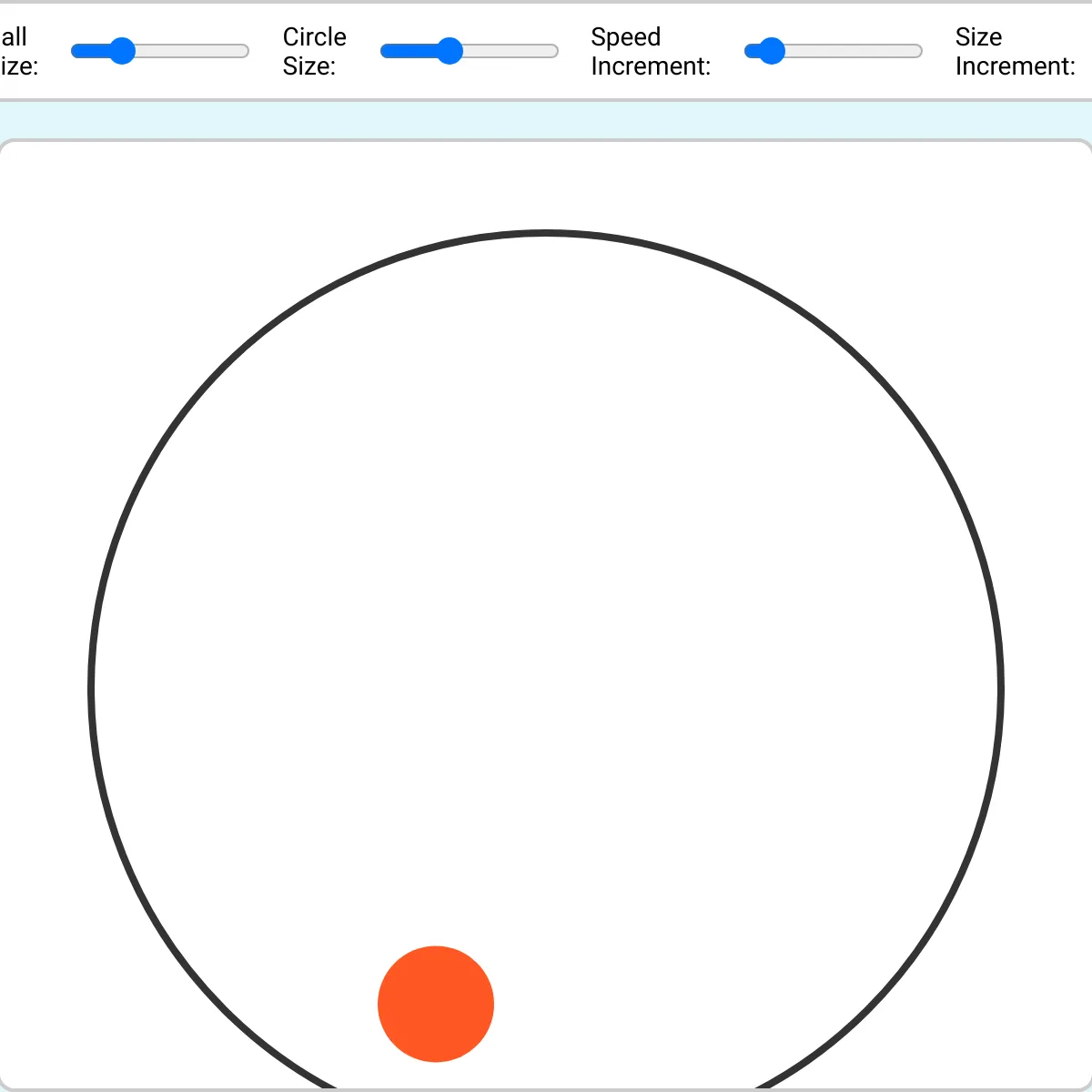Click the gray unfilled part of Ball Size track
This screenshot has width=1092, height=1092.
(192, 51)
